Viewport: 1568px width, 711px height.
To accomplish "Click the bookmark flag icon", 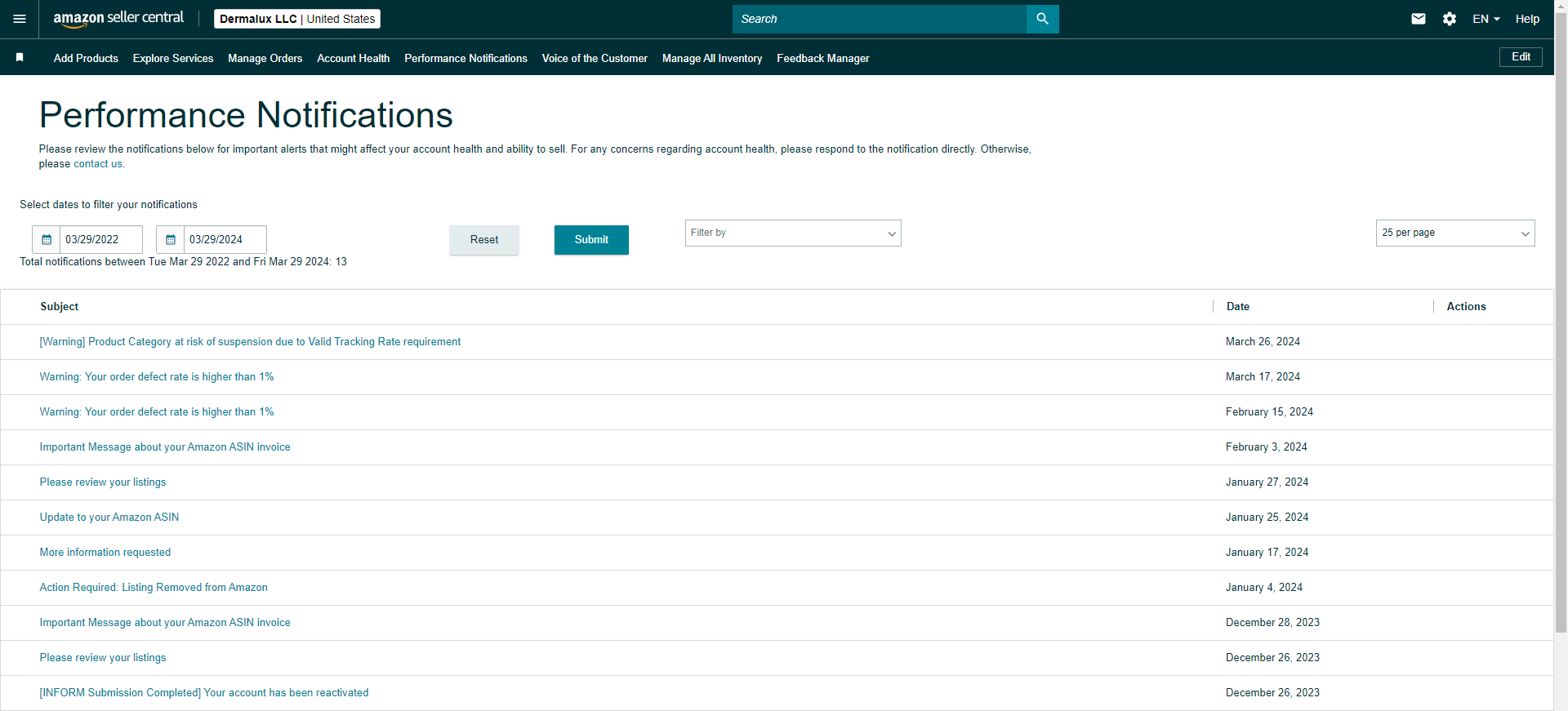I will click(x=20, y=58).
